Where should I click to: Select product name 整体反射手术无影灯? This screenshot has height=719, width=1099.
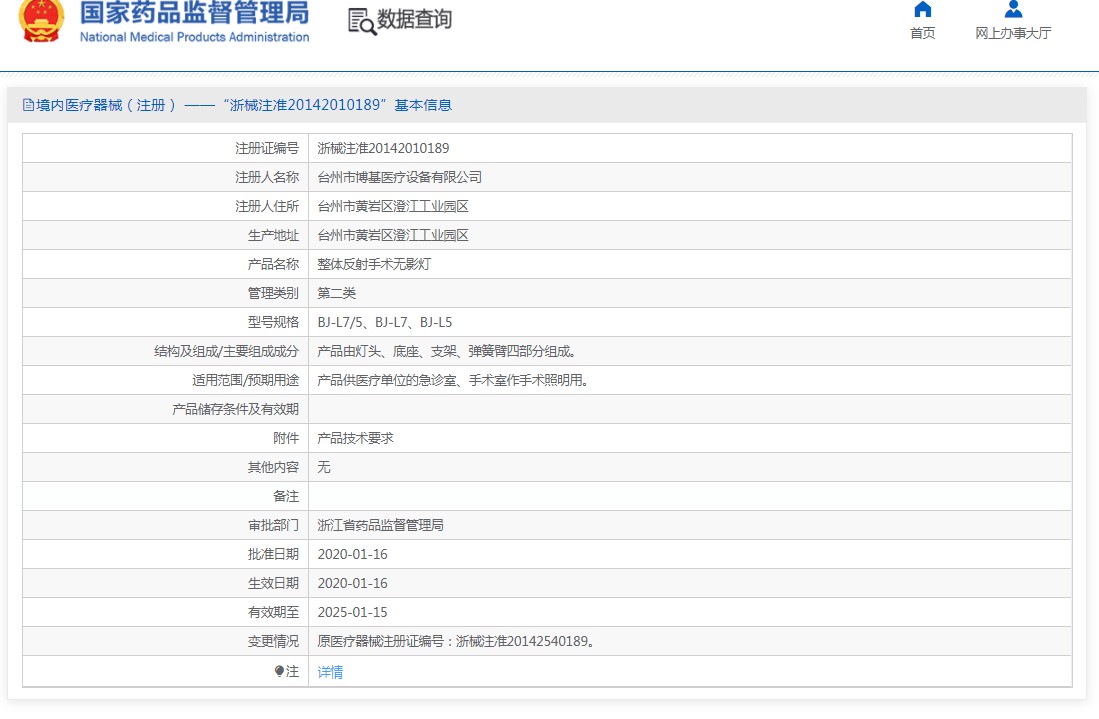374,264
